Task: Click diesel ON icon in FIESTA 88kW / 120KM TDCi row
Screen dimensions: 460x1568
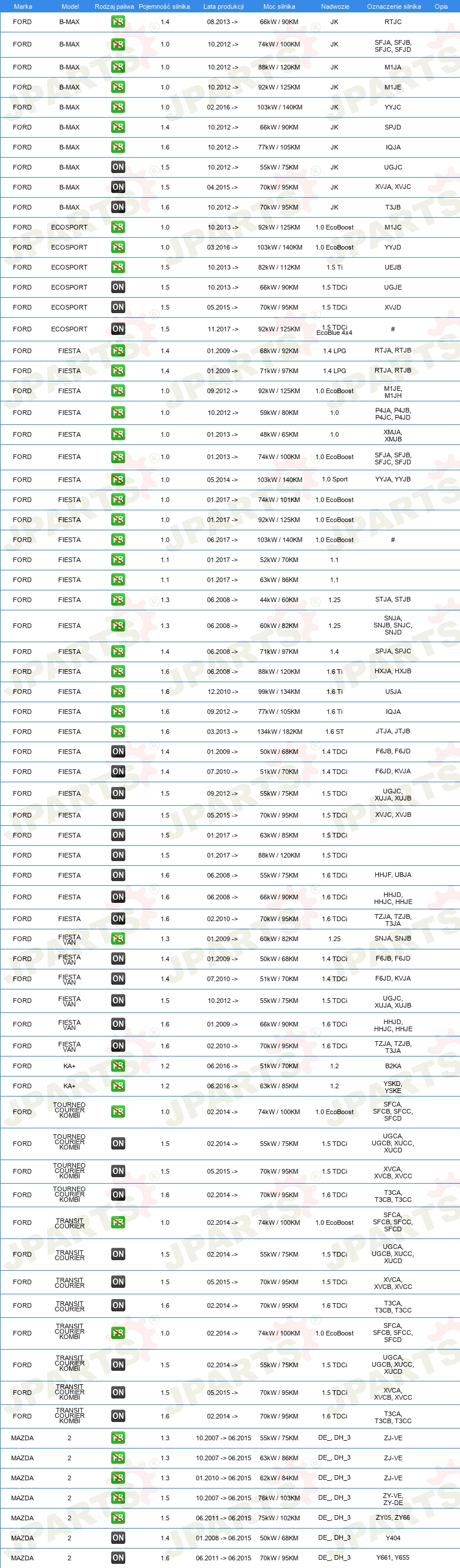Action: point(118,855)
